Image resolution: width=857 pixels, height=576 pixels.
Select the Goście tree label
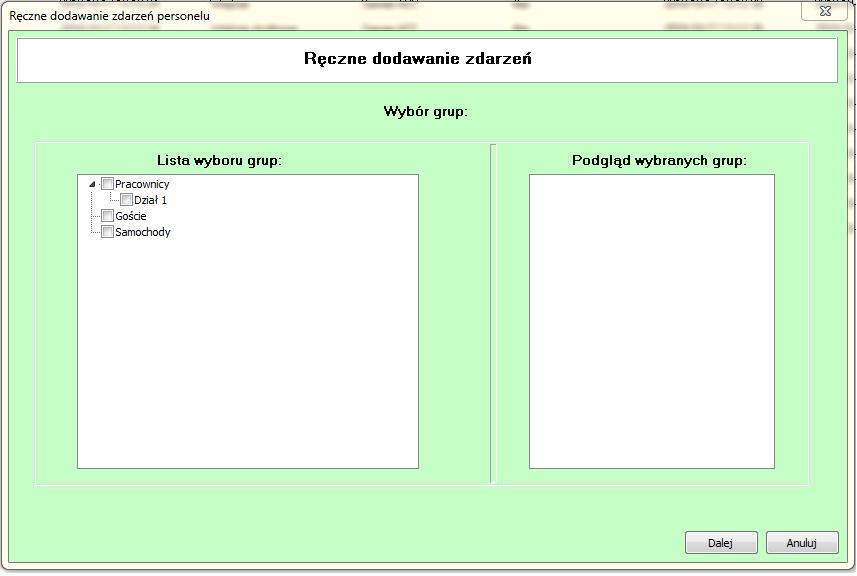131,216
